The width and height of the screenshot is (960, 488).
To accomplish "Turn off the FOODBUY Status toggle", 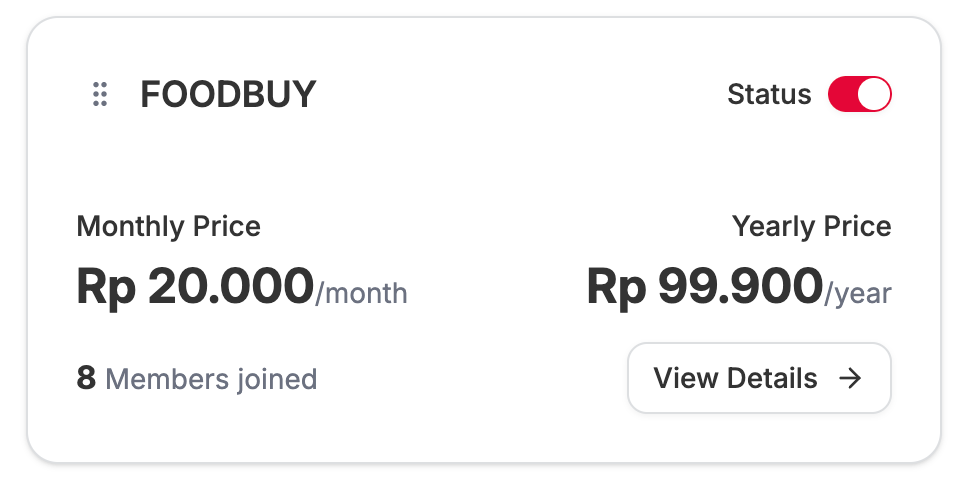I will click(x=859, y=95).
